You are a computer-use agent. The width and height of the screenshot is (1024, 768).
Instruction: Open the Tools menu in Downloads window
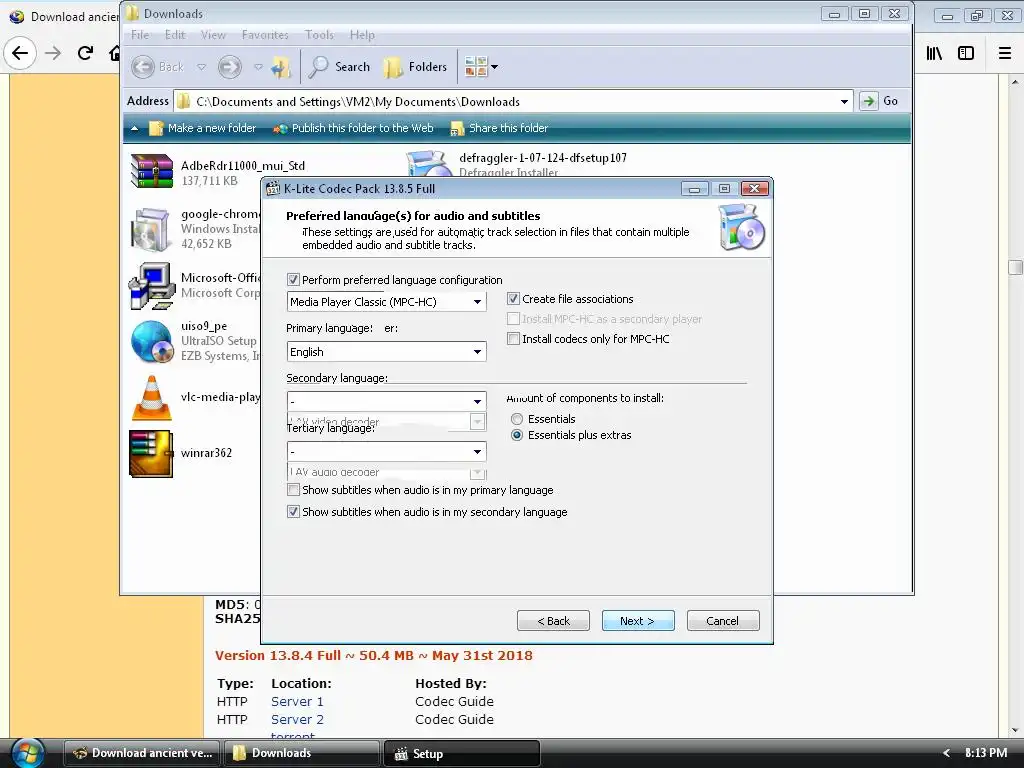pyautogui.click(x=319, y=35)
